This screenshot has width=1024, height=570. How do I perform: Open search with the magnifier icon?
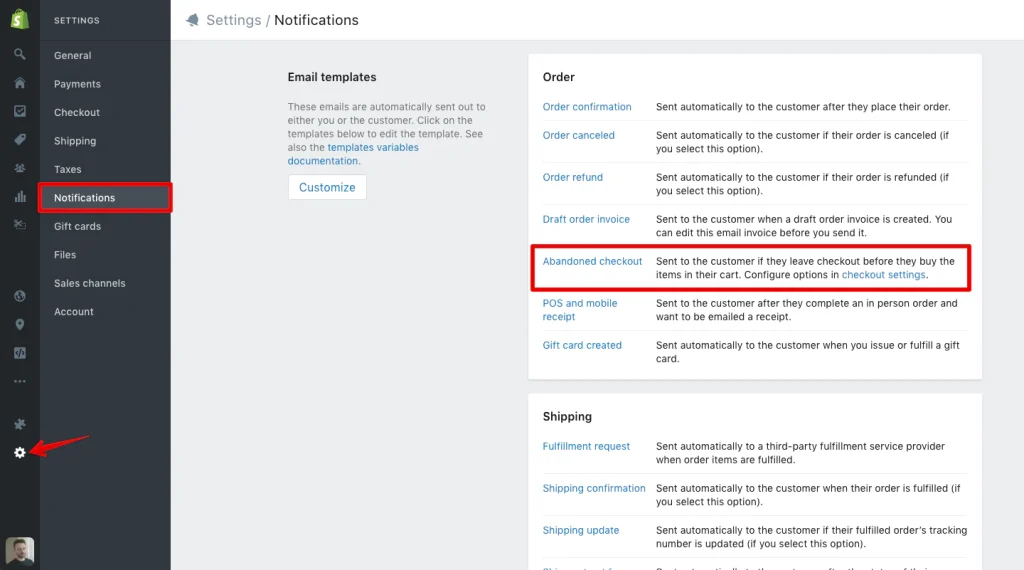pos(20,54)
